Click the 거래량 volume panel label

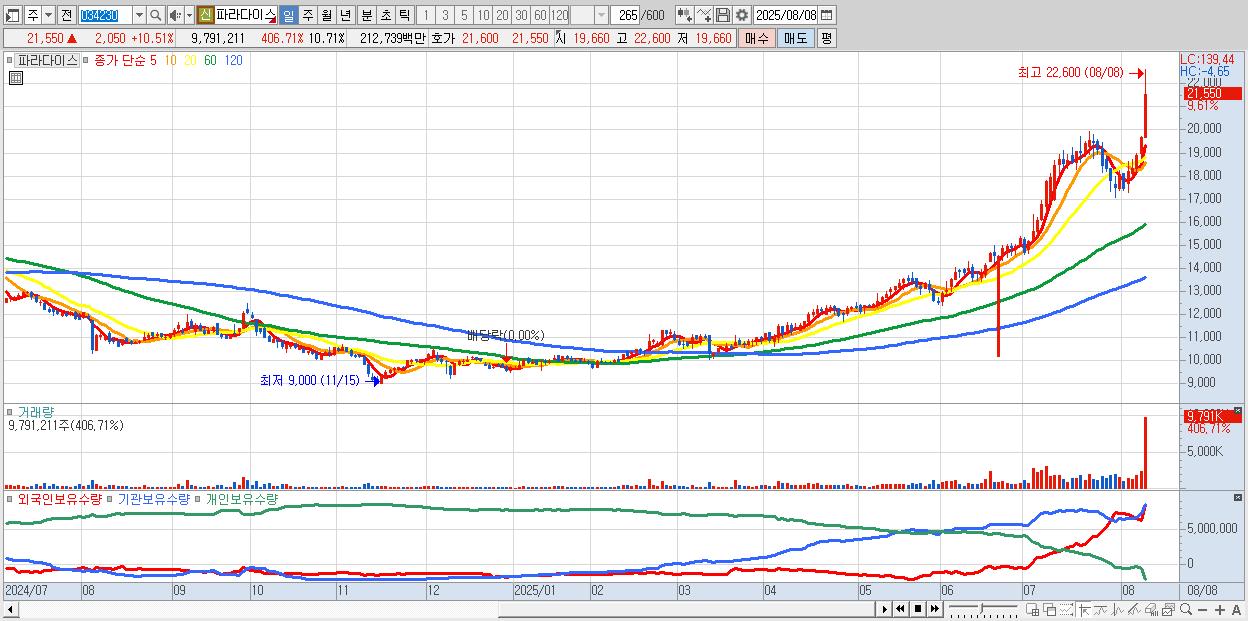tap(36, 412)
